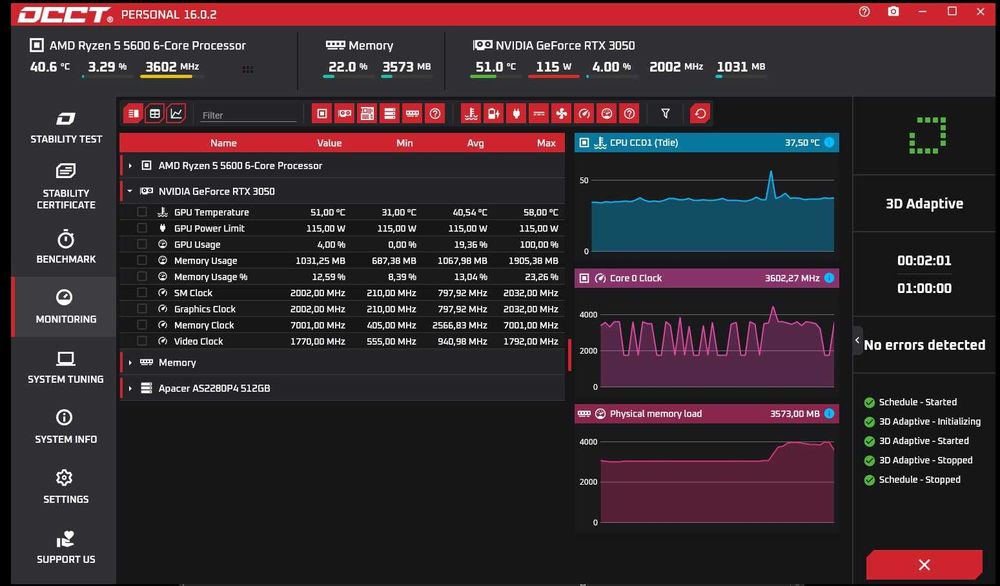
Task: Sort the table by the Name column
Action: pos(223,143)
